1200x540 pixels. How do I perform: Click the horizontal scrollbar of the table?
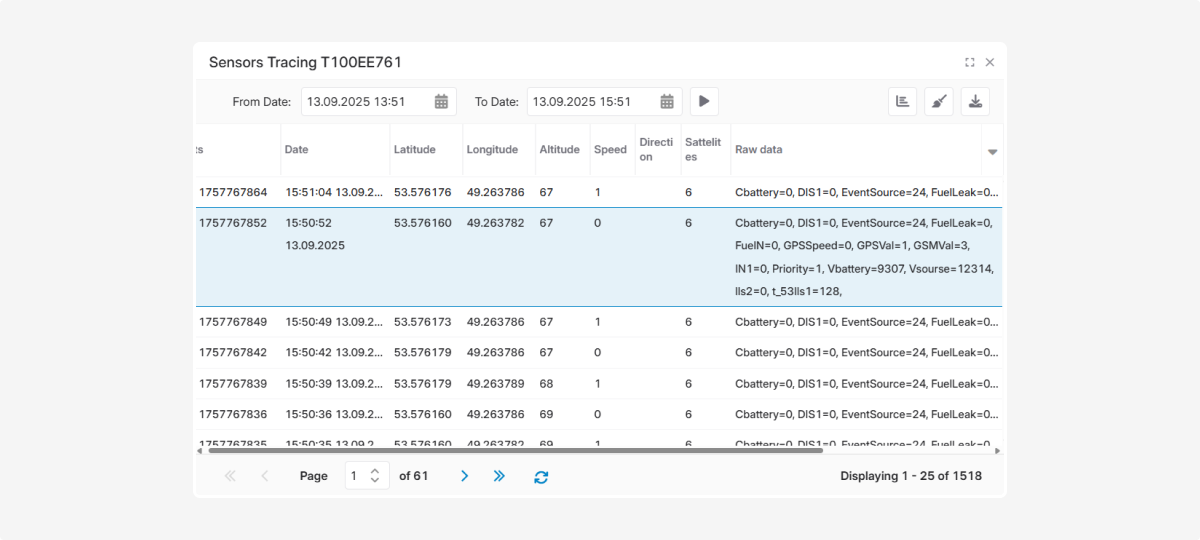point(515,451)
